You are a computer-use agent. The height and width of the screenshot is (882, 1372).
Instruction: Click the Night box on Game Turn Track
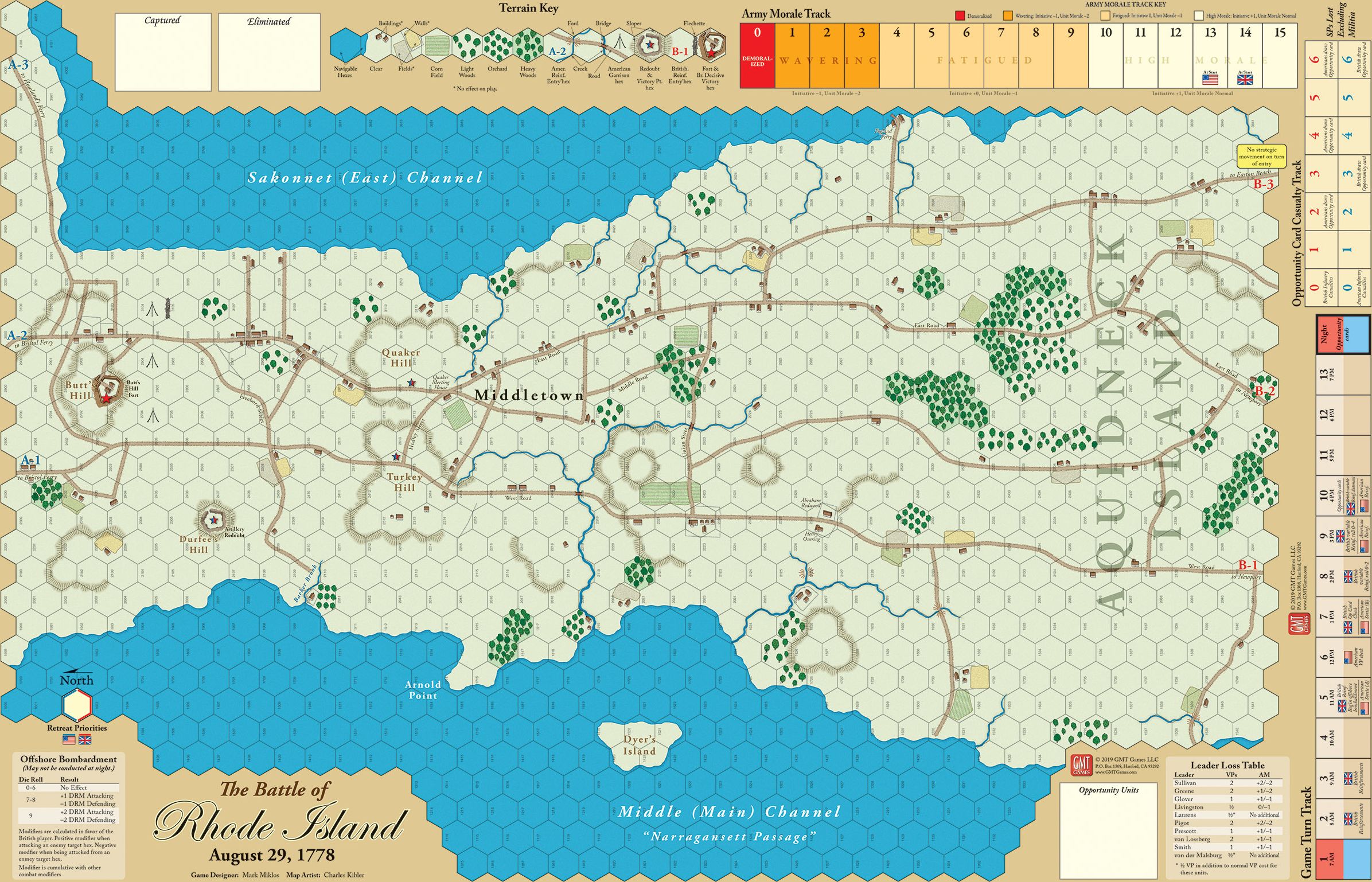(x=1342, y=334)
